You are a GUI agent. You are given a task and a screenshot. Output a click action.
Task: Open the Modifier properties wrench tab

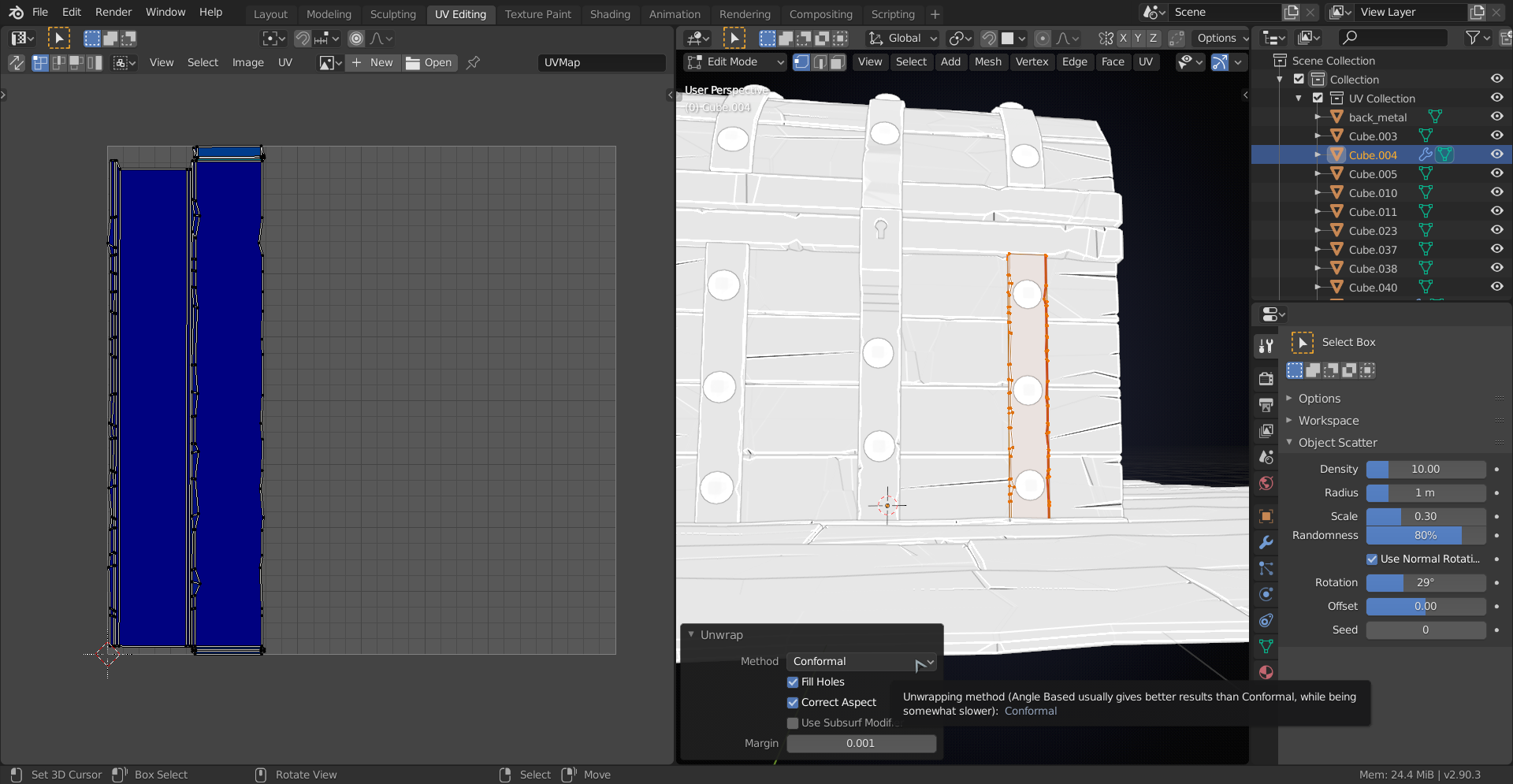coord(1266,542)
